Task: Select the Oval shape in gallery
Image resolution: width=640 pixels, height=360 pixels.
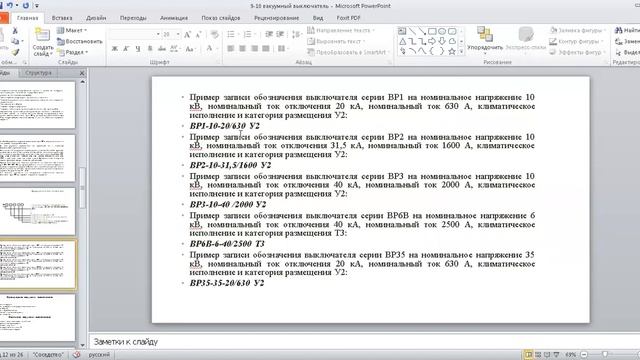Action: coord(442,31)
